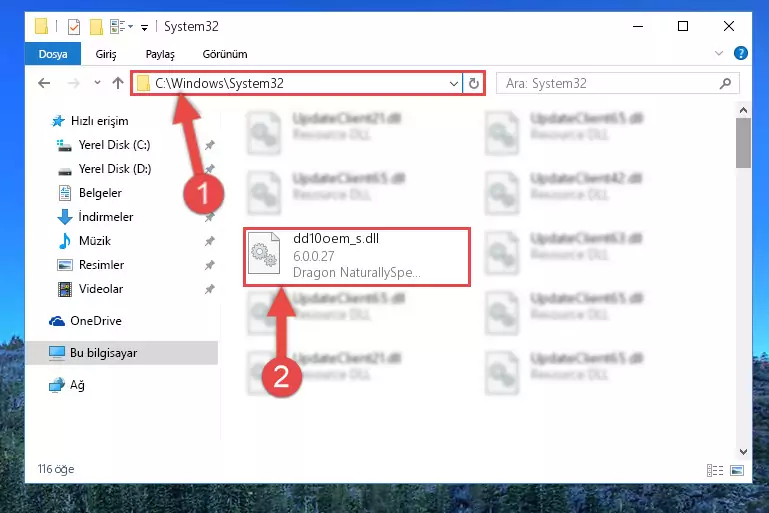Expand the ribbon with the chevron
This screenshot has width=769, height=513.
tap(719, 53)
